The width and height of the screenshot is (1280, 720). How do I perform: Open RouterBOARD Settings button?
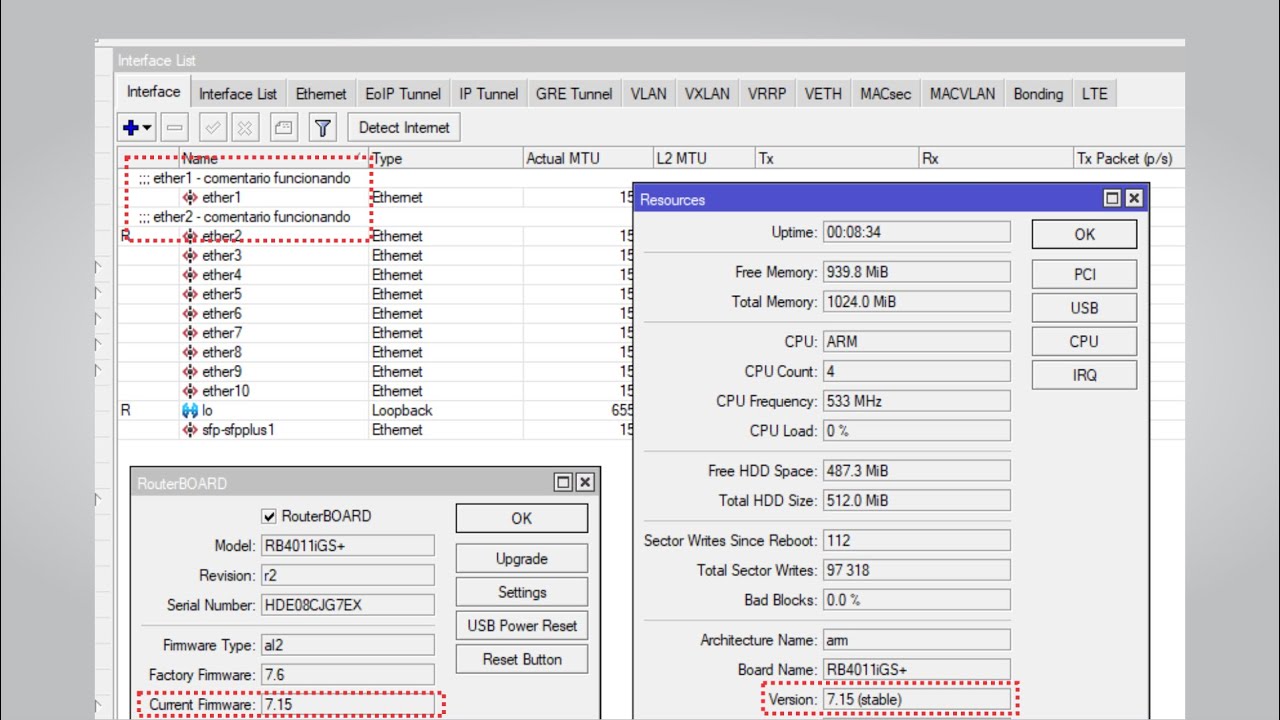point(522,592)
